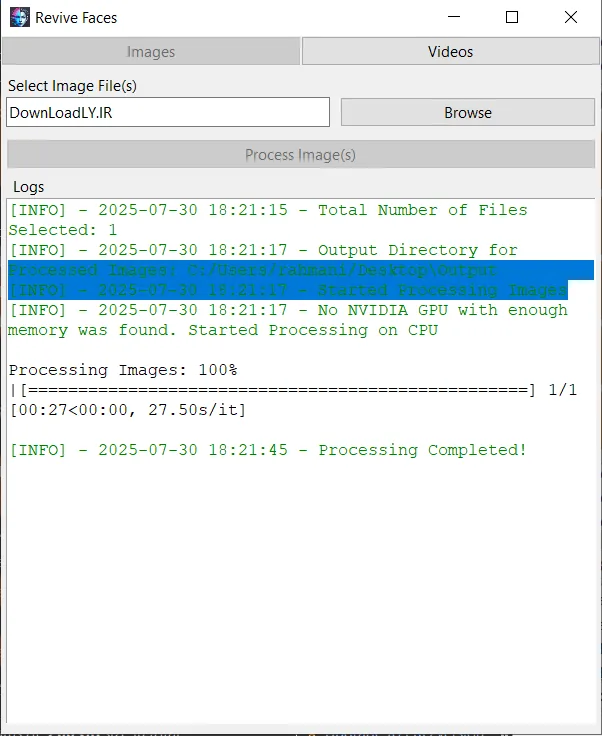Click the Logs section label
Viewport: 602px width, 736px height.
point(29,187)
